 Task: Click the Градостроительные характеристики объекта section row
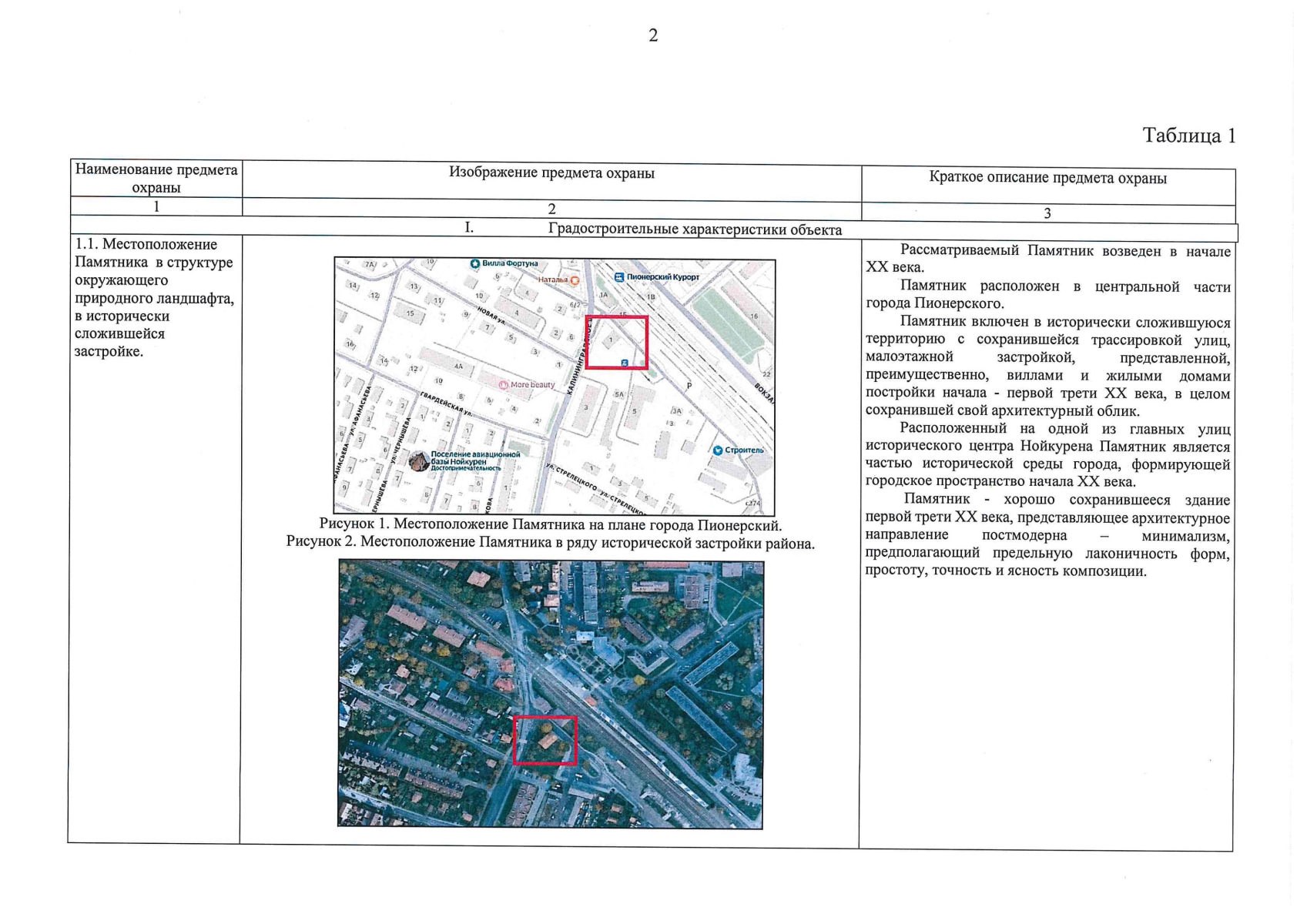(x=694, y=229)
